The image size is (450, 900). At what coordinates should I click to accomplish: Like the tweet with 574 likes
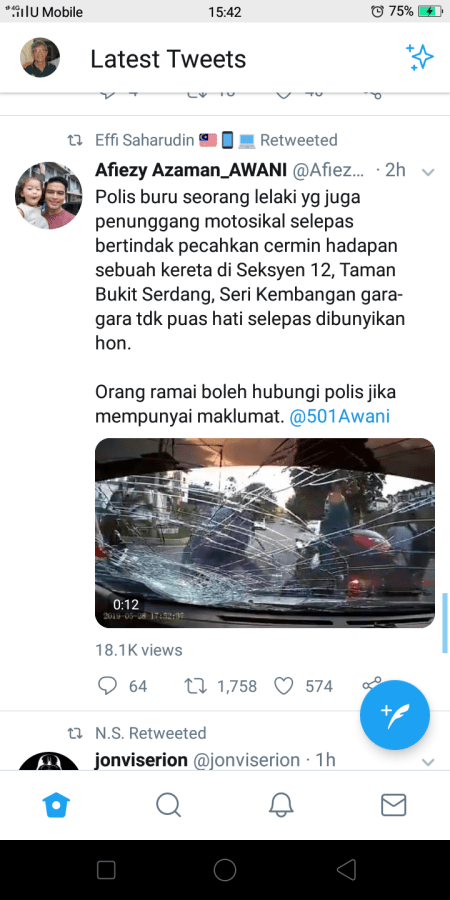point(284,685)
